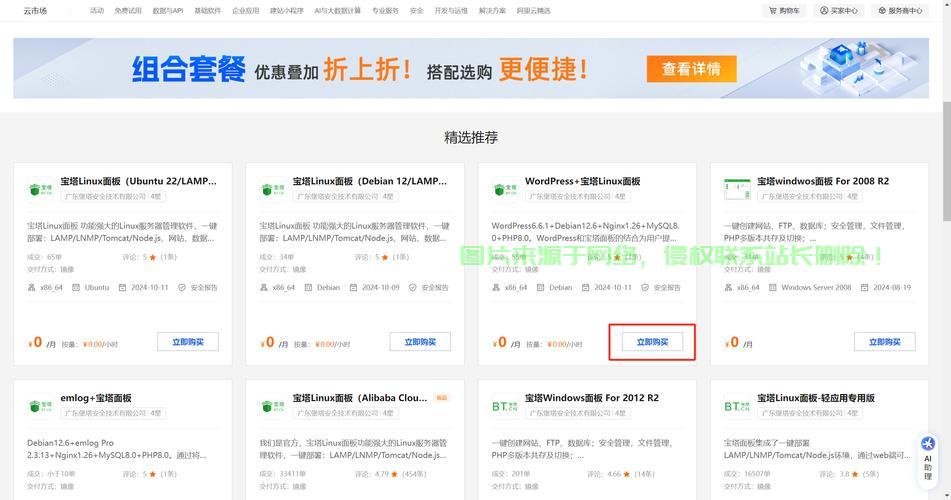Screen dimensions: 951x500
Task: Click the 成交: 33411单 text
Action: click(283, 474)
